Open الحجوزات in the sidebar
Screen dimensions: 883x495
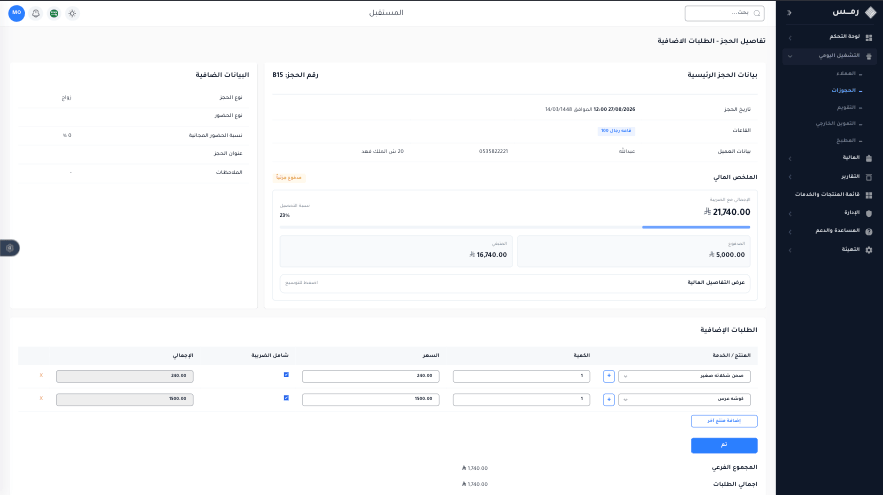click(x=843, y=90)
